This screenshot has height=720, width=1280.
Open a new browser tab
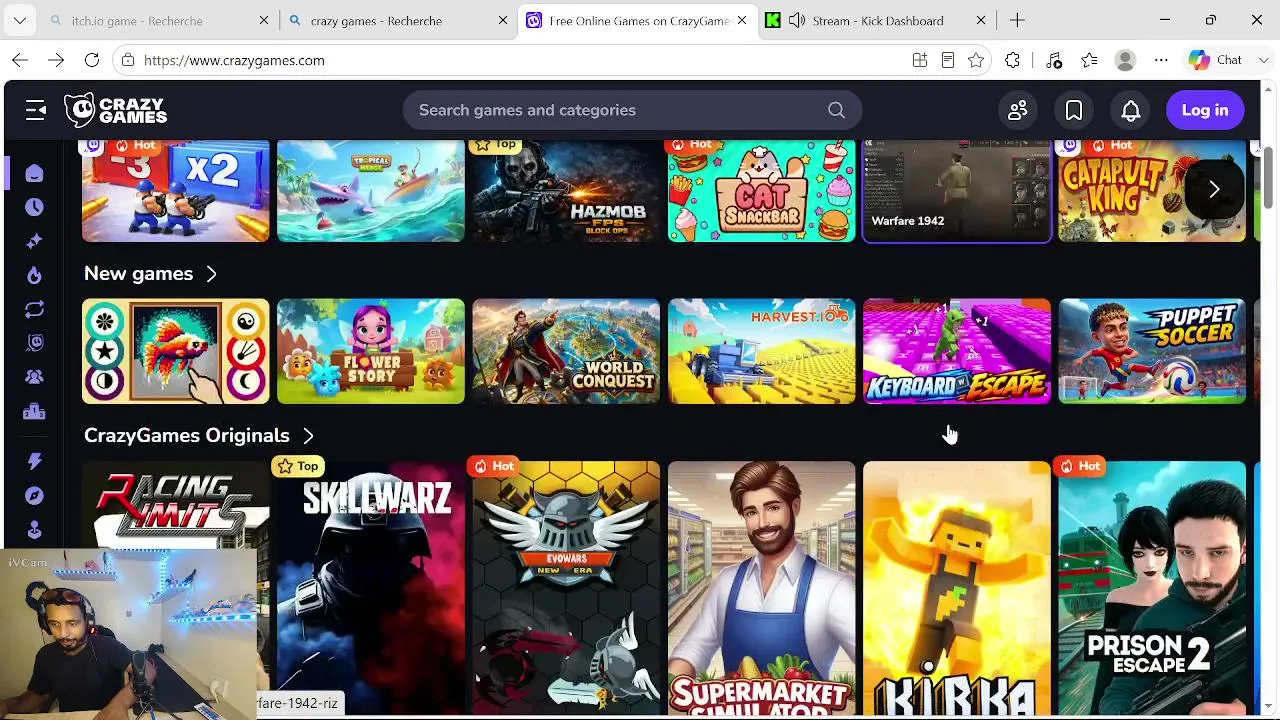pyautogui.click(x=1017, y=20)
